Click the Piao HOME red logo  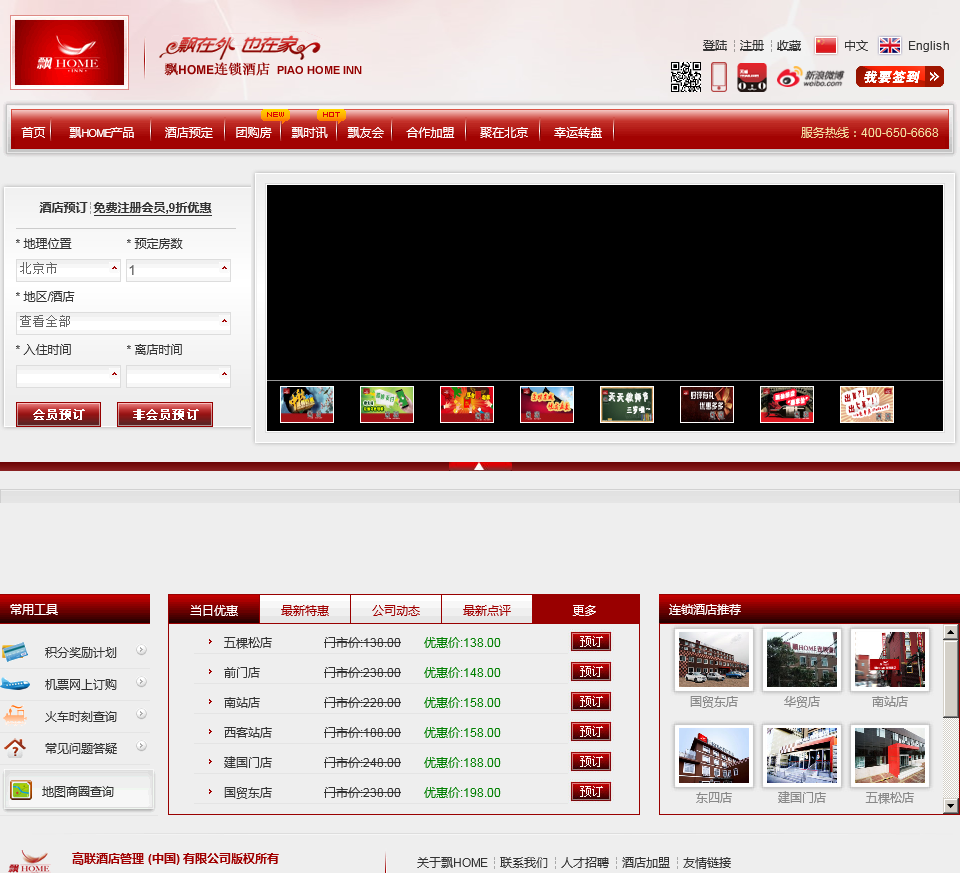tap(69, 53)
